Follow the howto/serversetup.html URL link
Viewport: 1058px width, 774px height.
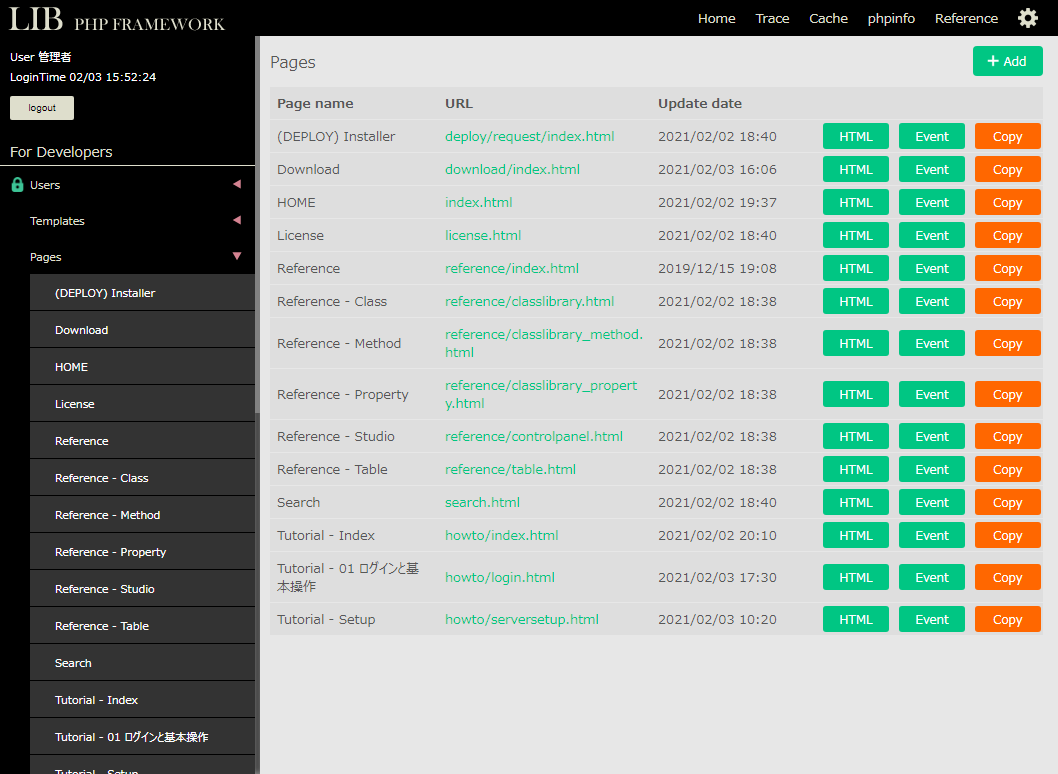pos(521,619)
